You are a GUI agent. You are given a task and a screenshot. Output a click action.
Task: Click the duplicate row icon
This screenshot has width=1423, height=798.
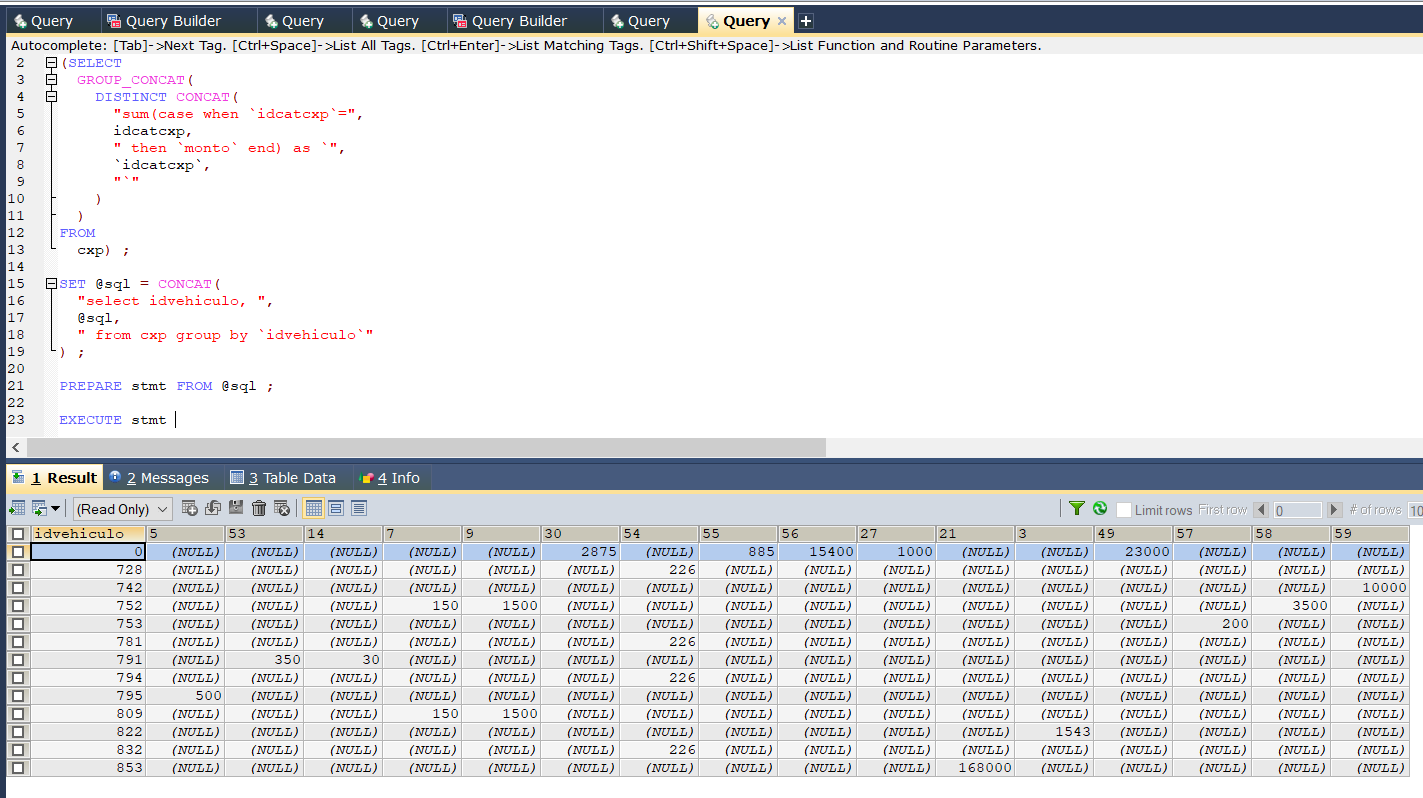[x=213, y=508]
